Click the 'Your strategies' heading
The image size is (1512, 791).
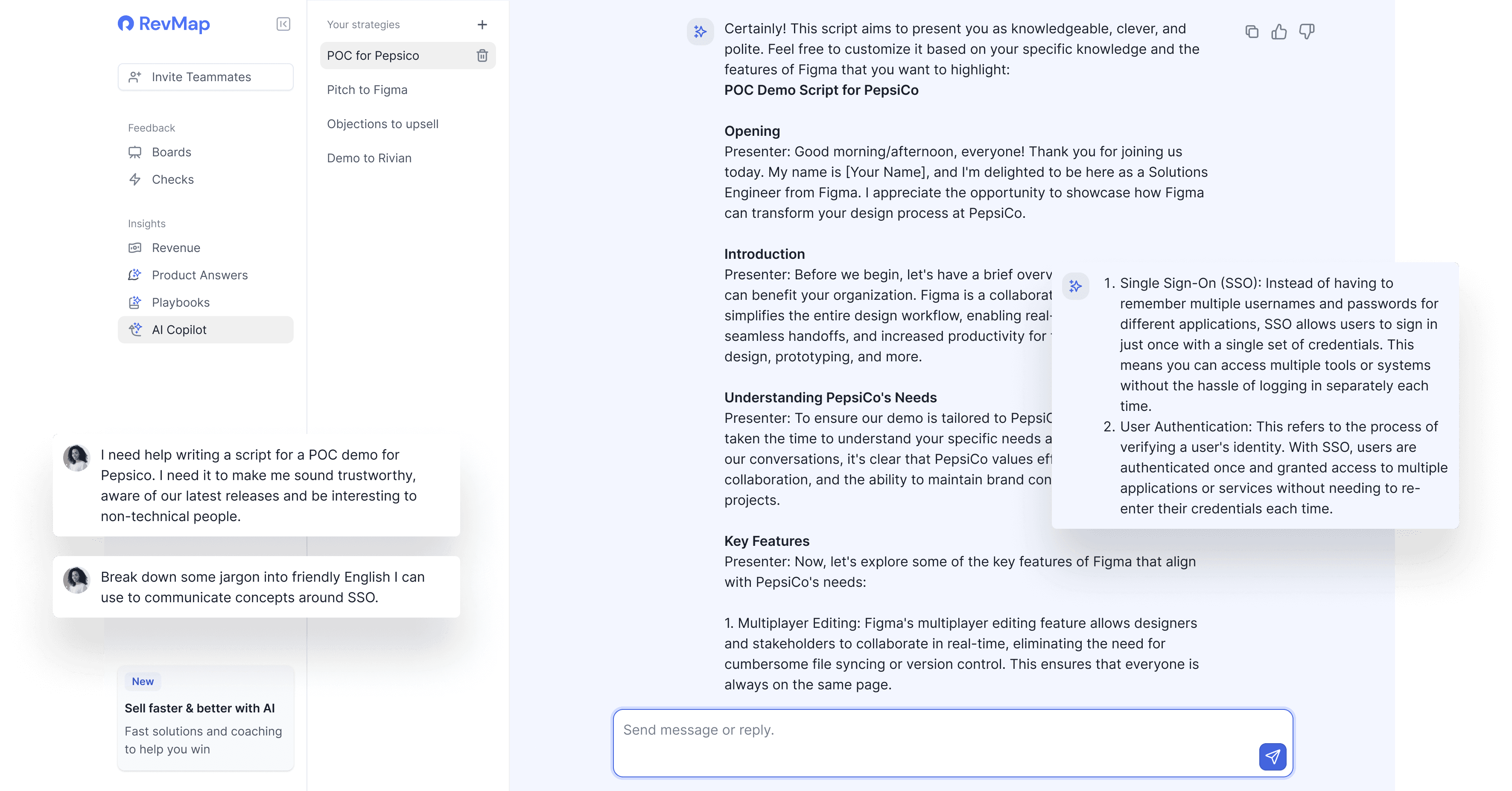click(x=363, y=25)
